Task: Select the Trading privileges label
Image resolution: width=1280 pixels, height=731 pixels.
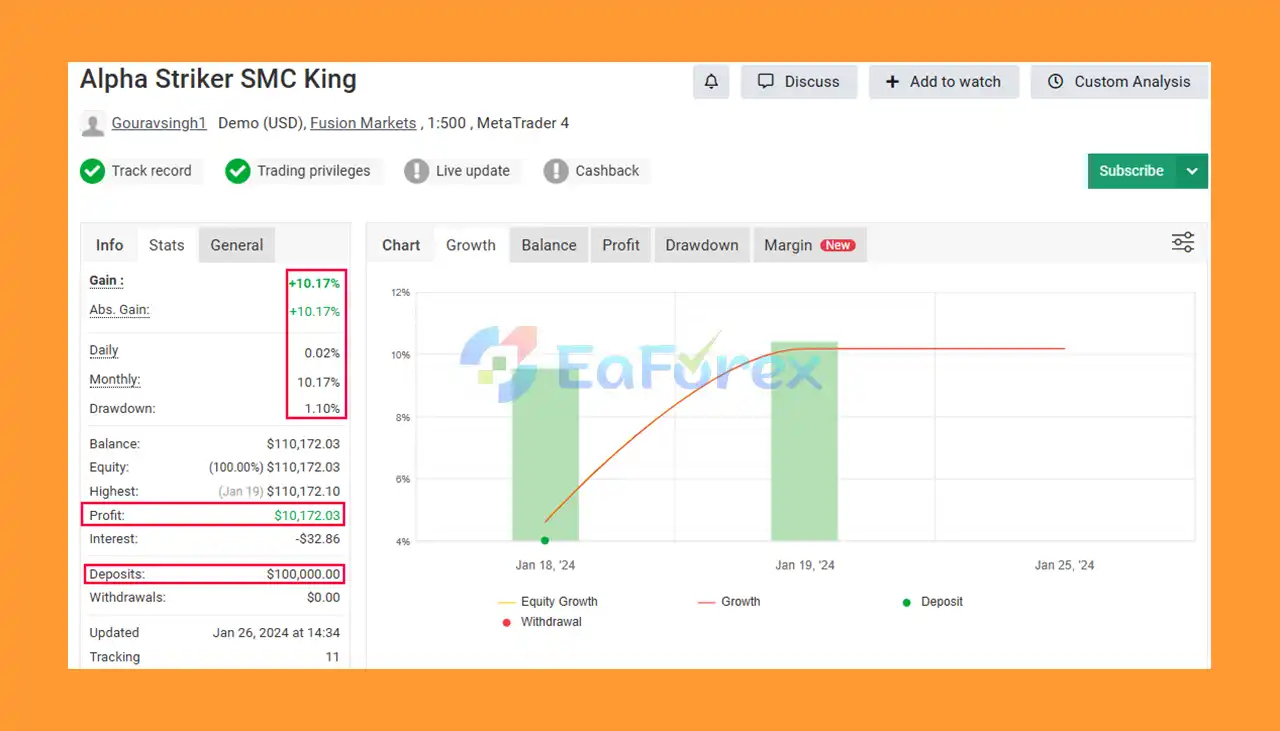Action: [x=314, y=171]
